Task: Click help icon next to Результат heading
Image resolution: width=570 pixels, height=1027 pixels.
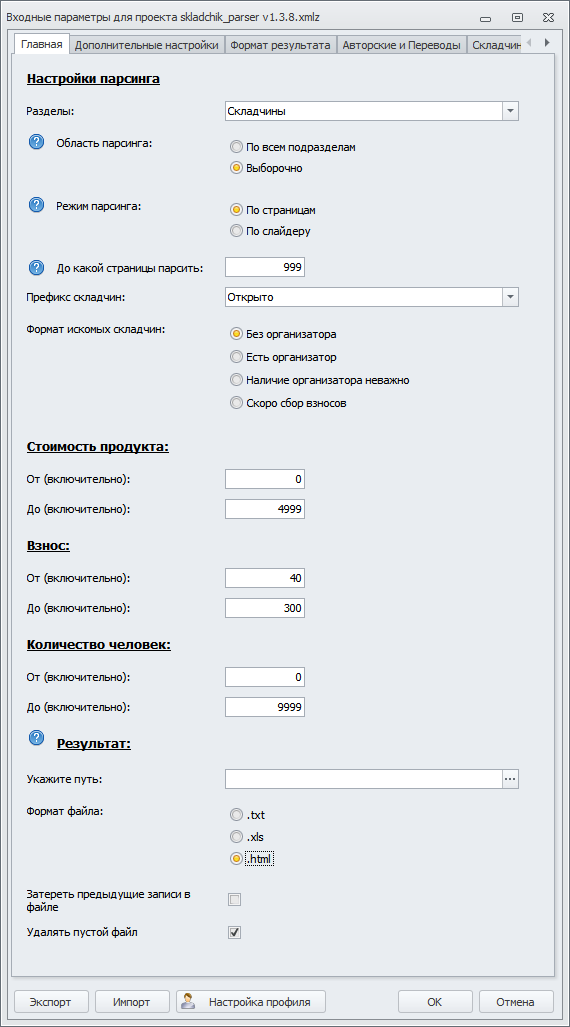Action: tap(36, 738)
